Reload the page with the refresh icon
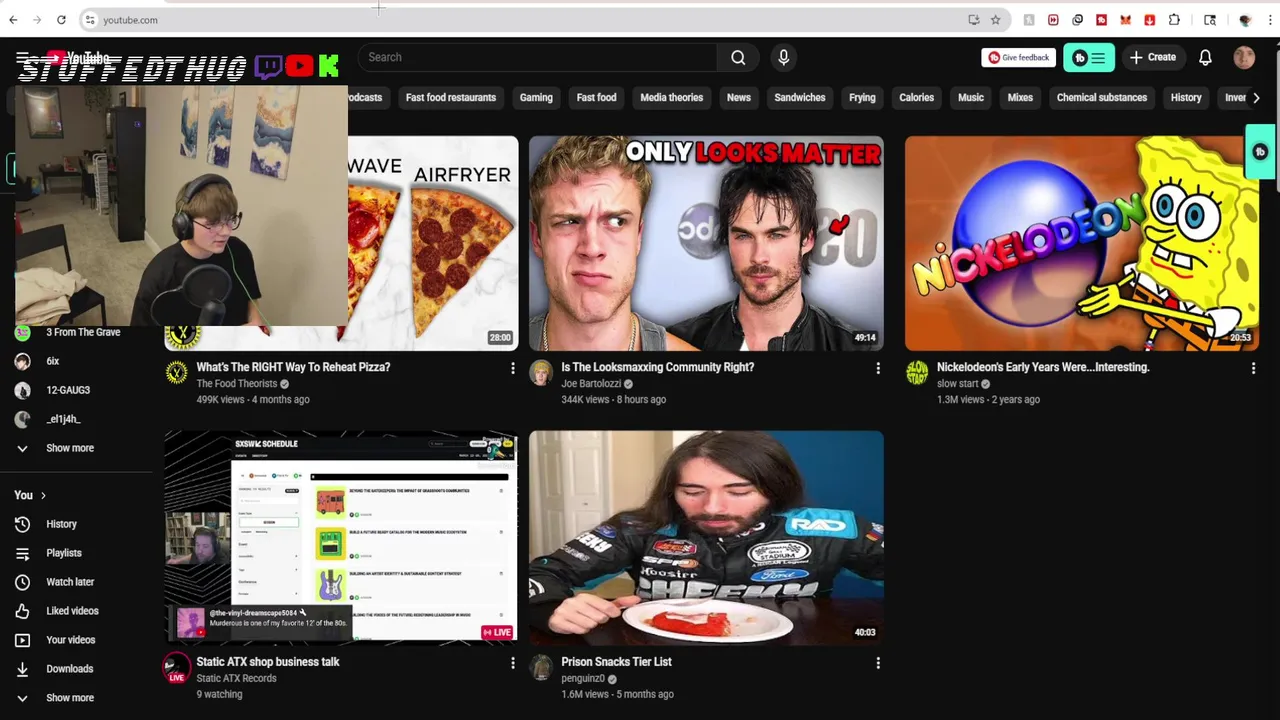The image size is (1280, 720). click(61, 20)
